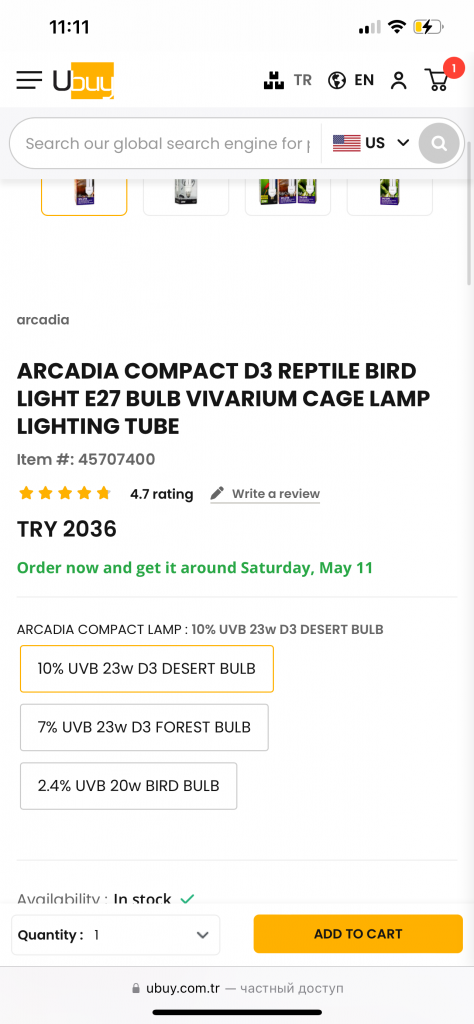Focus the global search input field

[166, 143]
